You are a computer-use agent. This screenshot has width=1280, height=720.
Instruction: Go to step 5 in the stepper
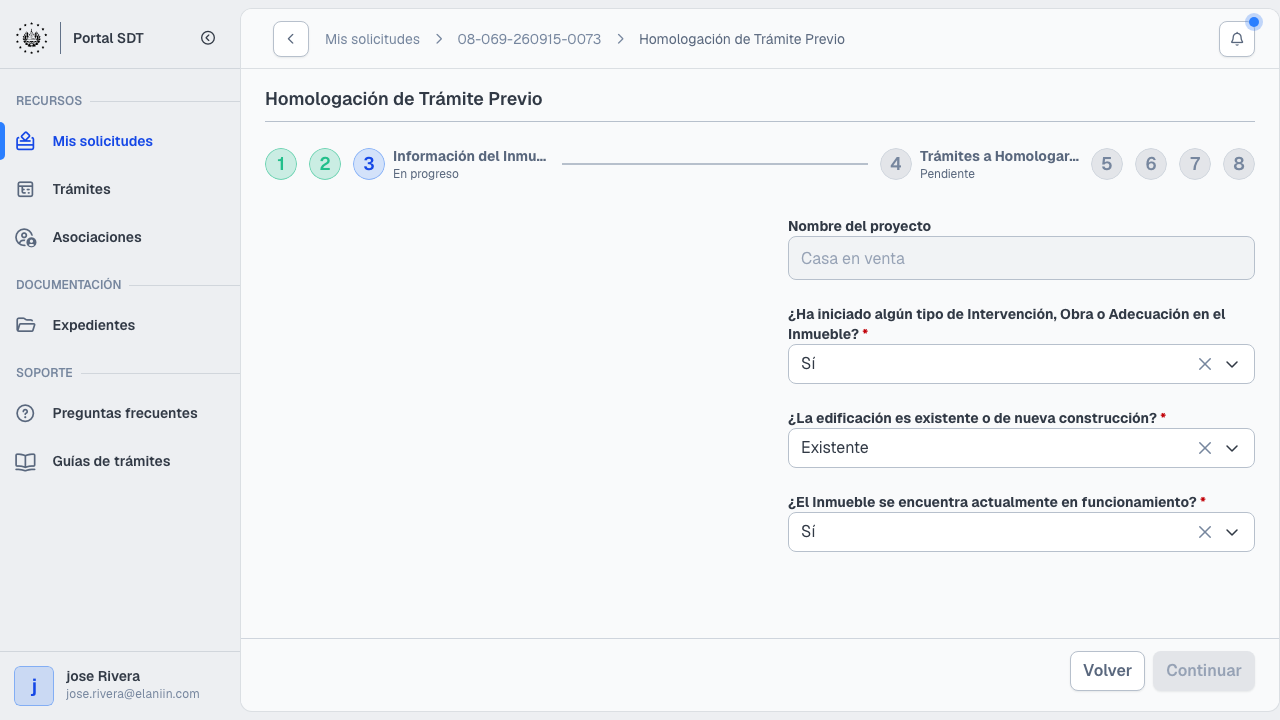[x=1107, y=164]
